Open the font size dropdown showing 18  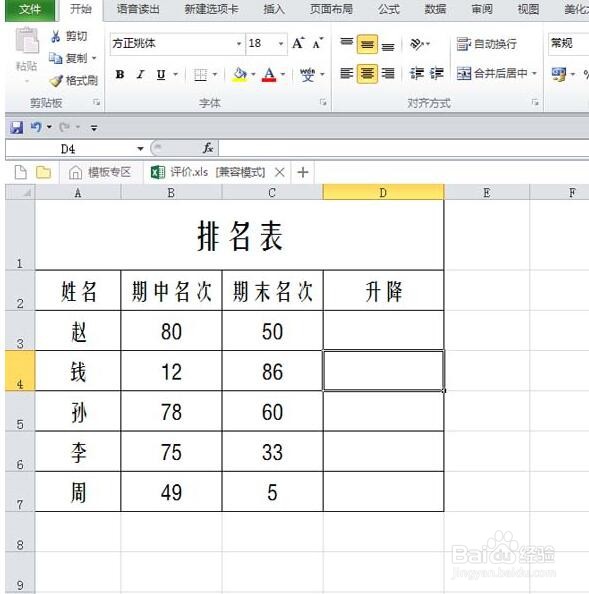pos(281,44)
